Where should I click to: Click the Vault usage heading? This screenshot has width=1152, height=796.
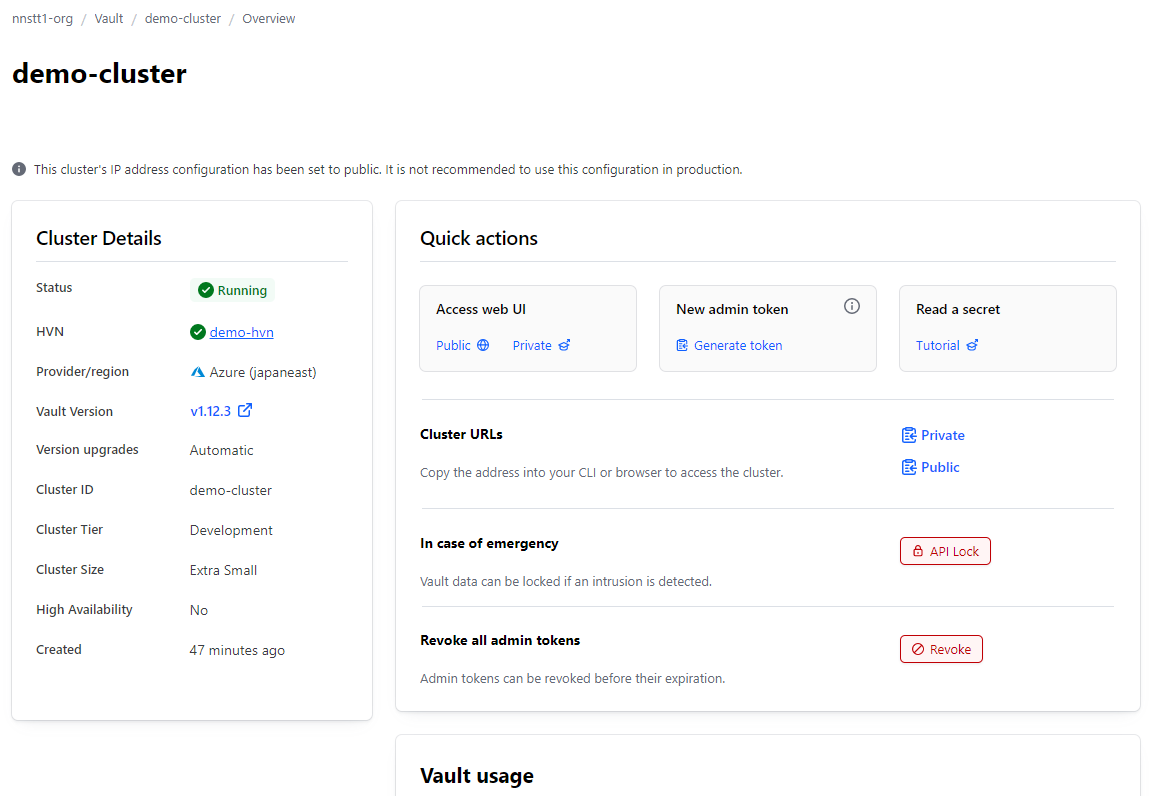coord(477,775)
